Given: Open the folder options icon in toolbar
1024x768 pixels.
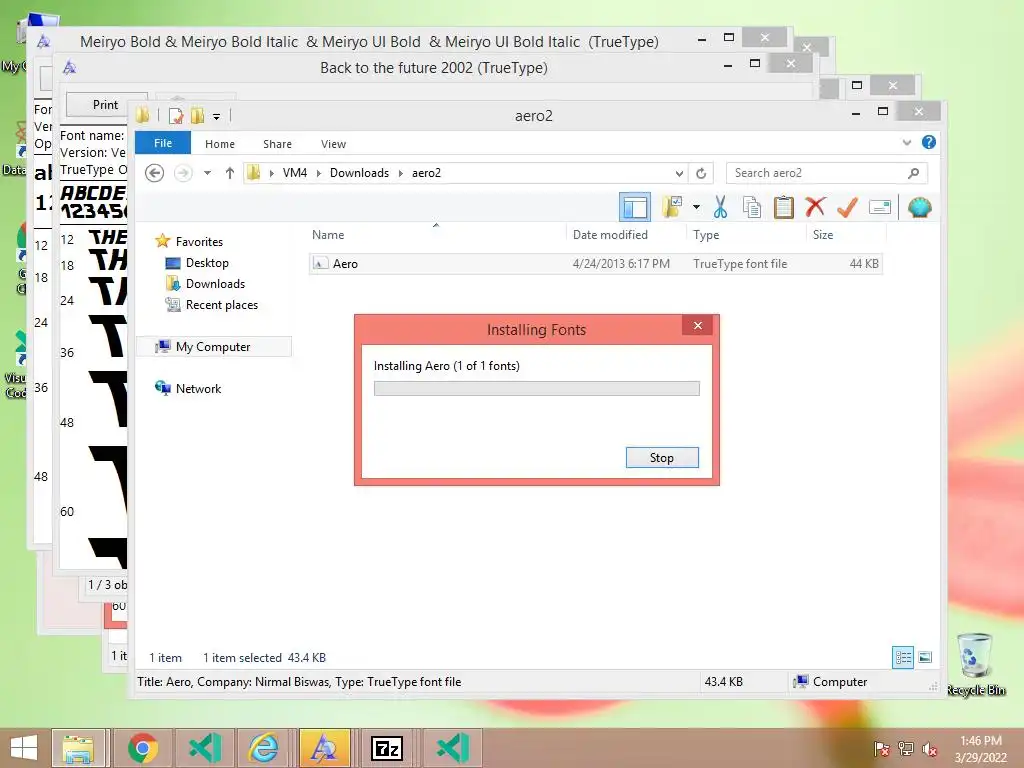Looking at the screenshot, I should [x=672, y=208].
